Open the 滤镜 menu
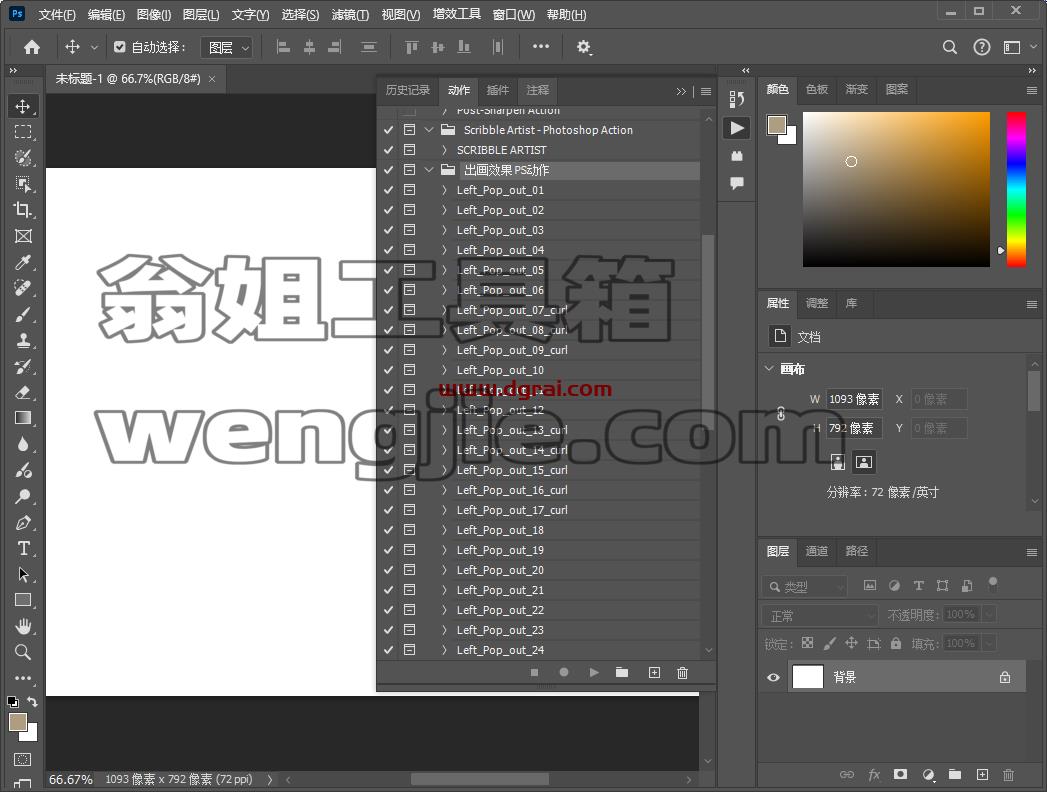Screen dimensions: 1047x792 coord(350,14)
